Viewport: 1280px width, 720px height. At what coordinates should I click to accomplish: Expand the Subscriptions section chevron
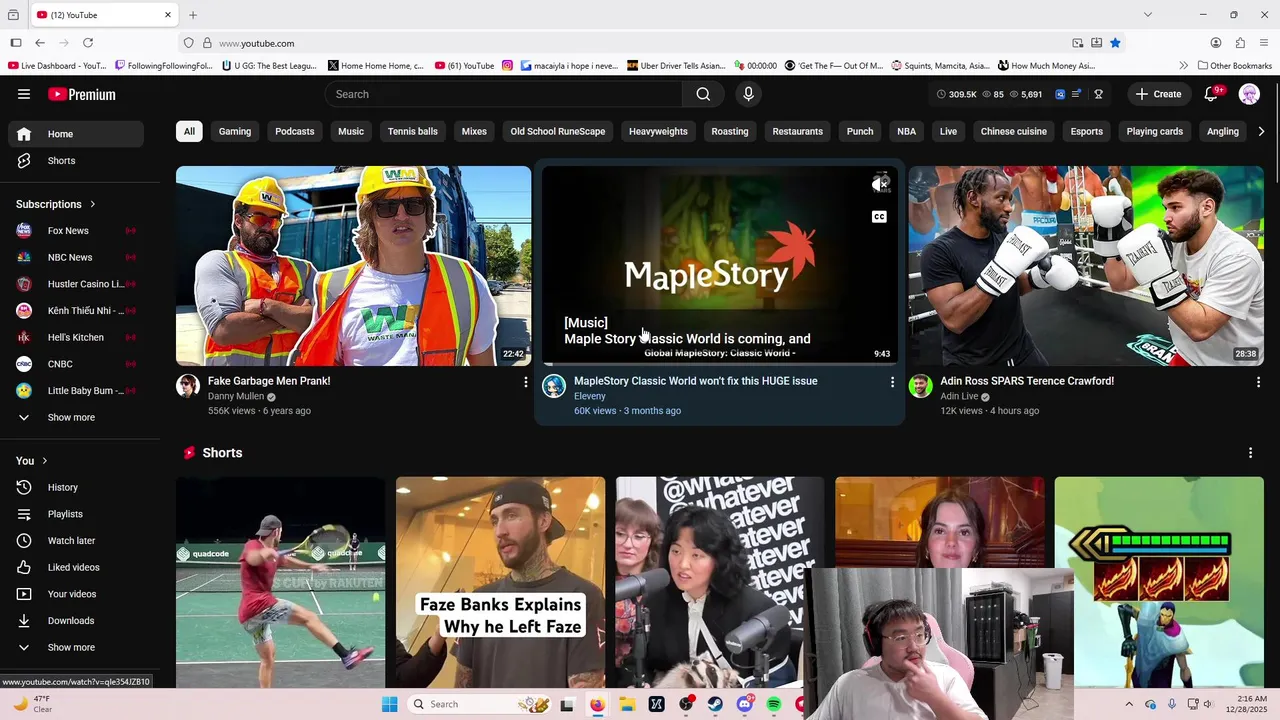click(93, 204)
